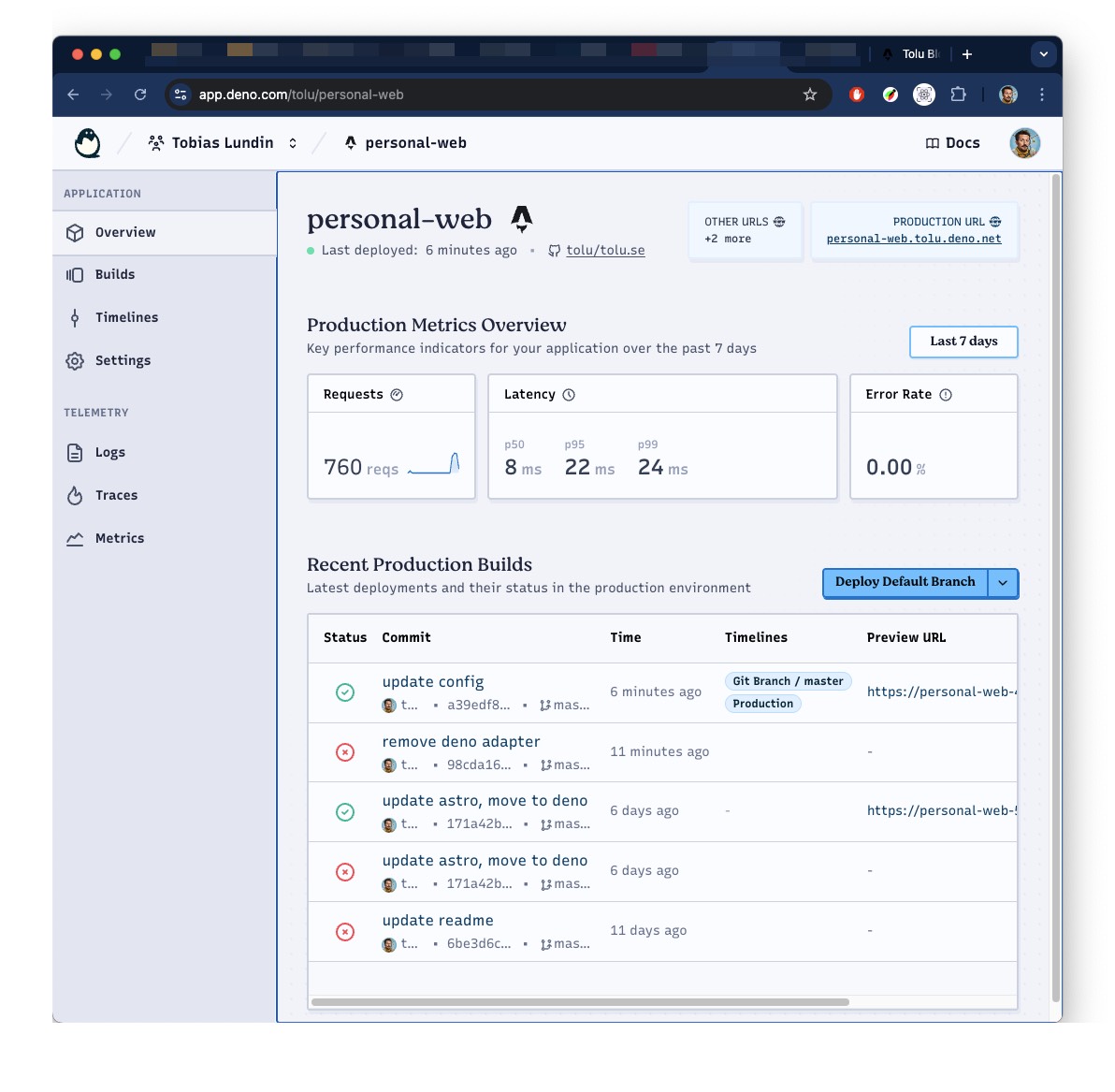Open the browser extensions puzzle icon
Viewport: 1115px width, 1092px height.
pyautogui.click(x=959, y=95)
